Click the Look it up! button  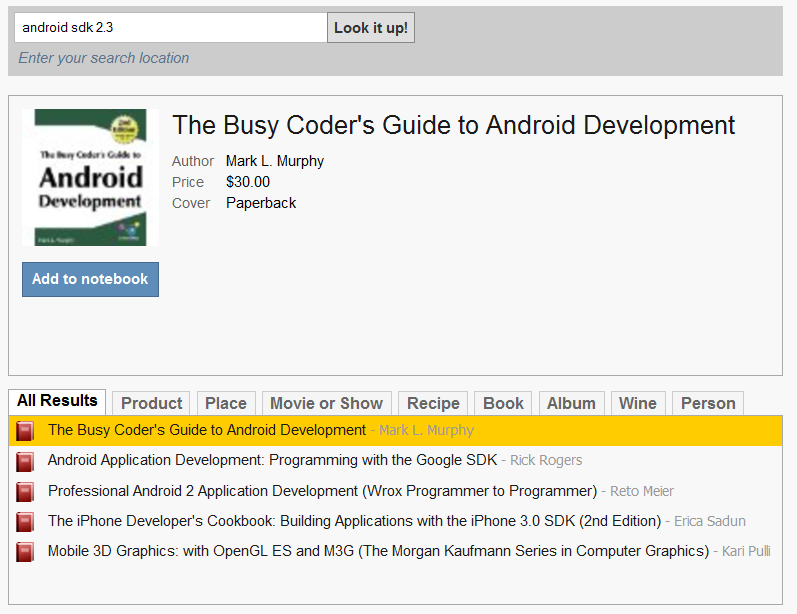tap(371, 27)
